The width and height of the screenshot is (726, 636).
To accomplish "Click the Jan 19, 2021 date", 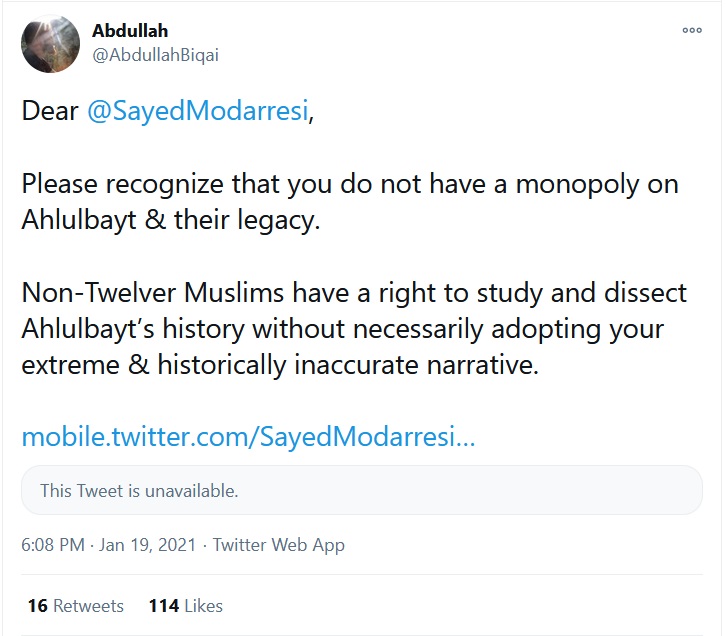I will click(x=149, y=545).
